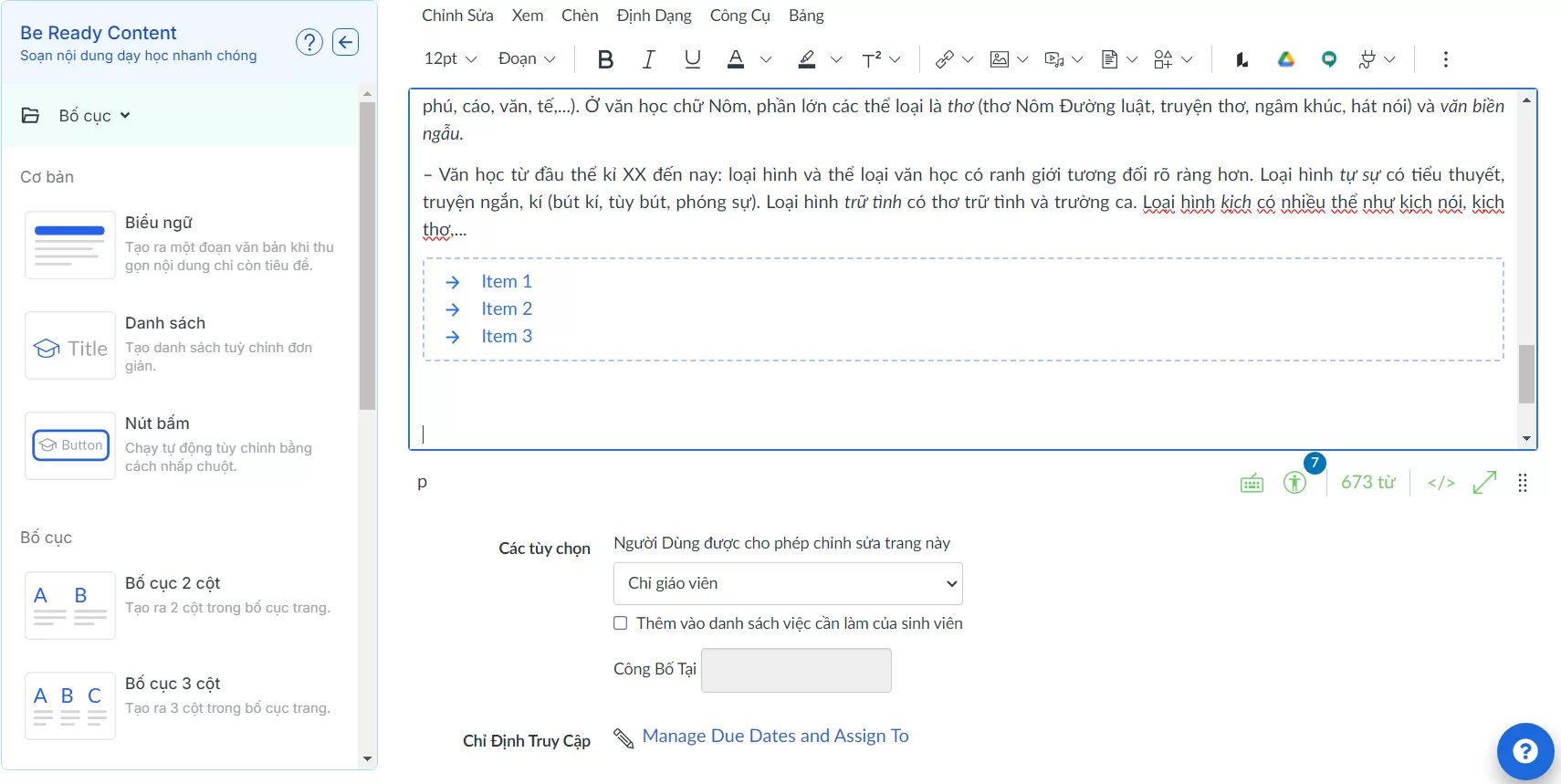Image resolution: width=1561 pixels, height=784 pixels.
Task: Check 'Thêm vào danh sách việc cần làm'
Action: pos(621,623)
